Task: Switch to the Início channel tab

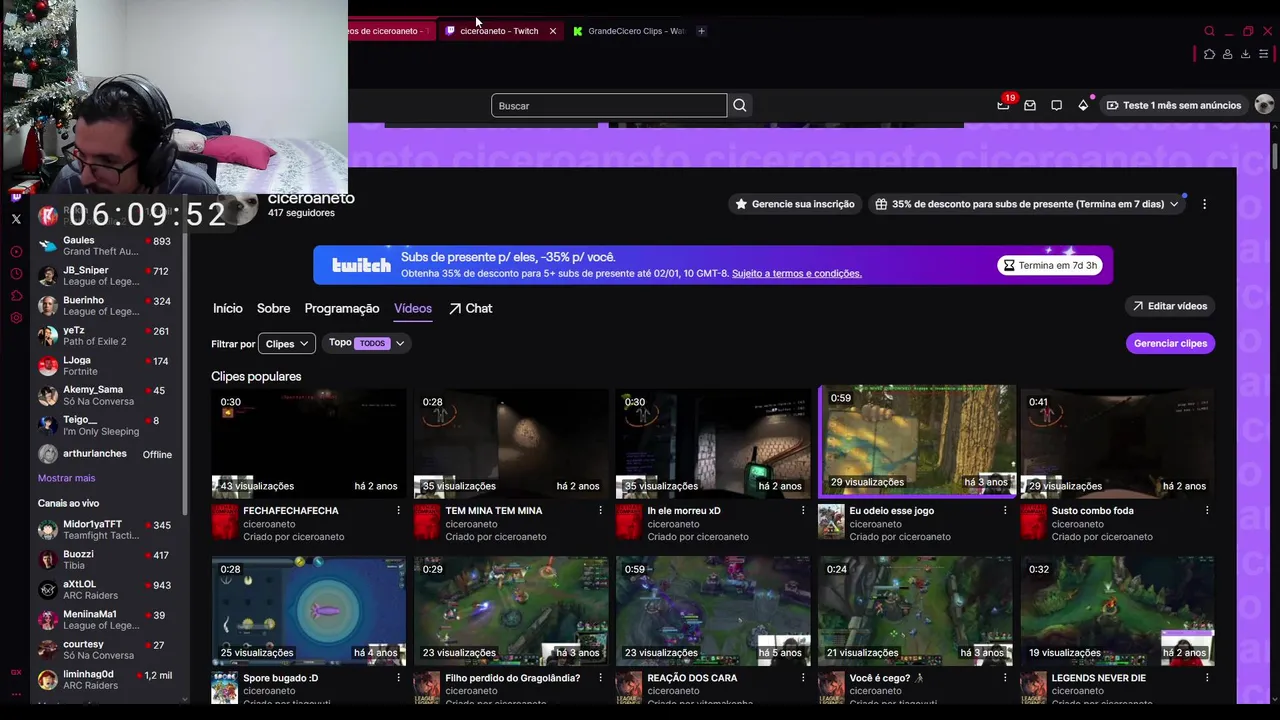Action: click(227, 309)
